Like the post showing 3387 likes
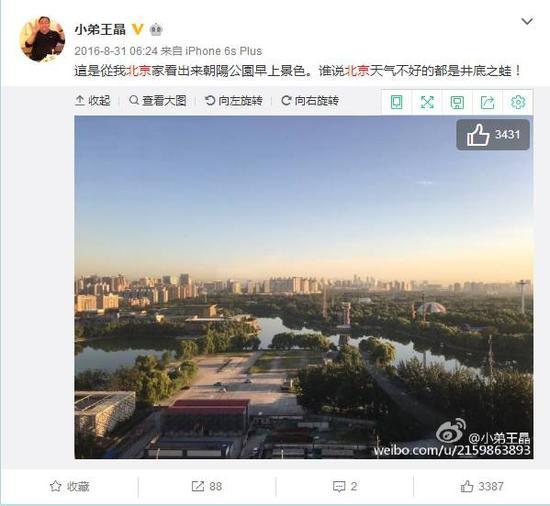 (482, 486)
